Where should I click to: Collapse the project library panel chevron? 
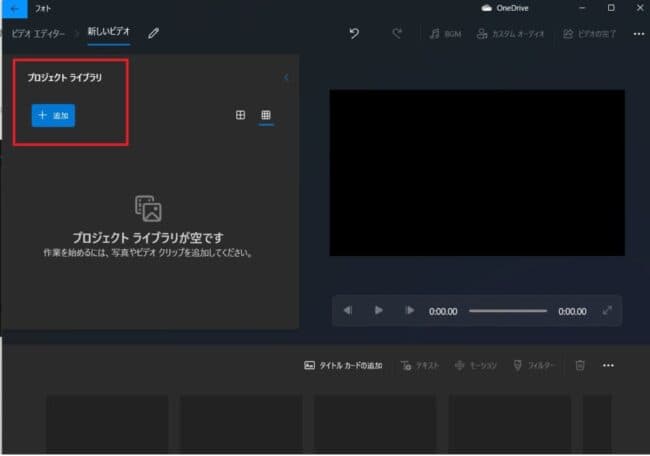(286, 78)
